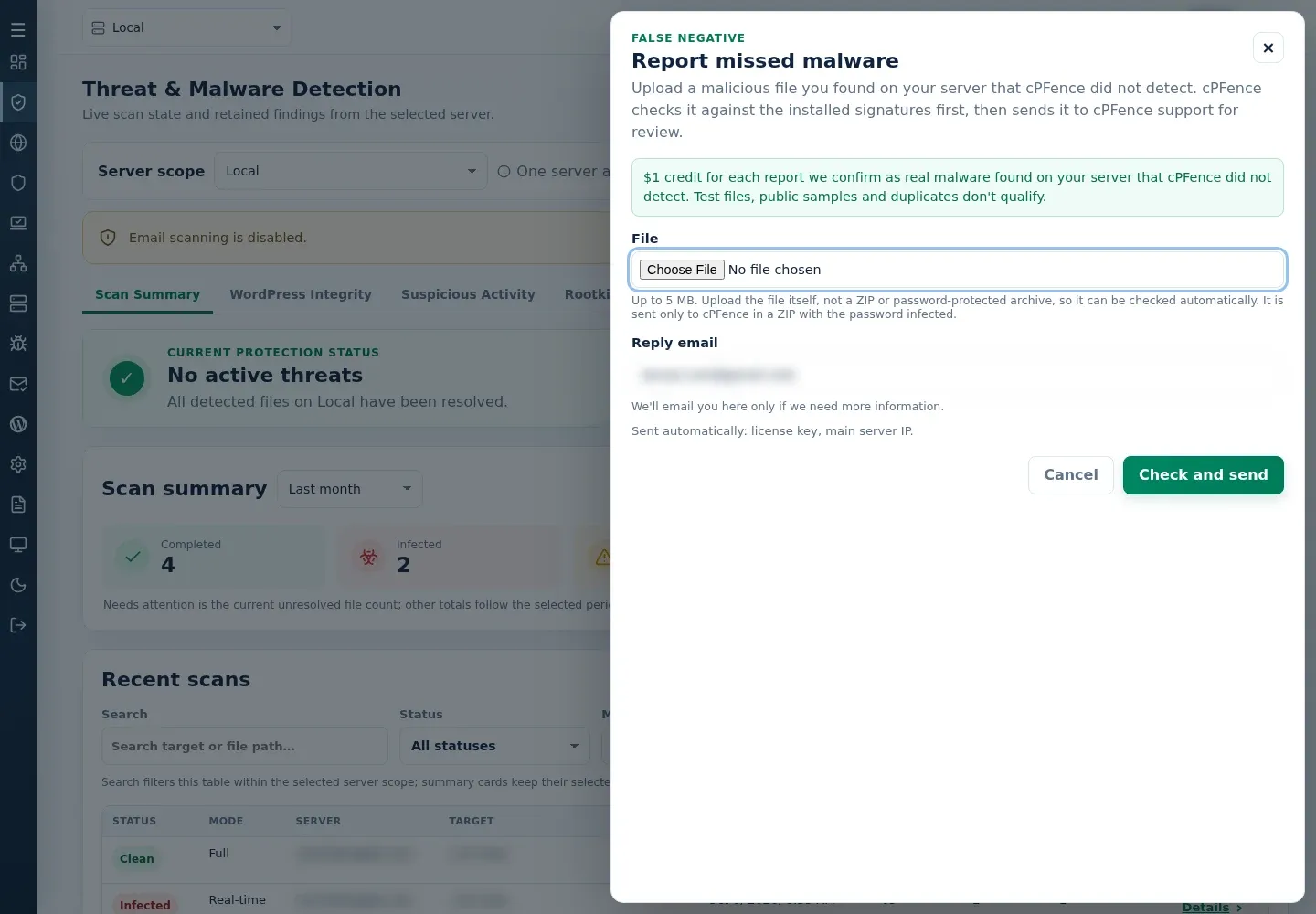
Task: Click the Search target or file path field
Action: [x=245, y=746]
